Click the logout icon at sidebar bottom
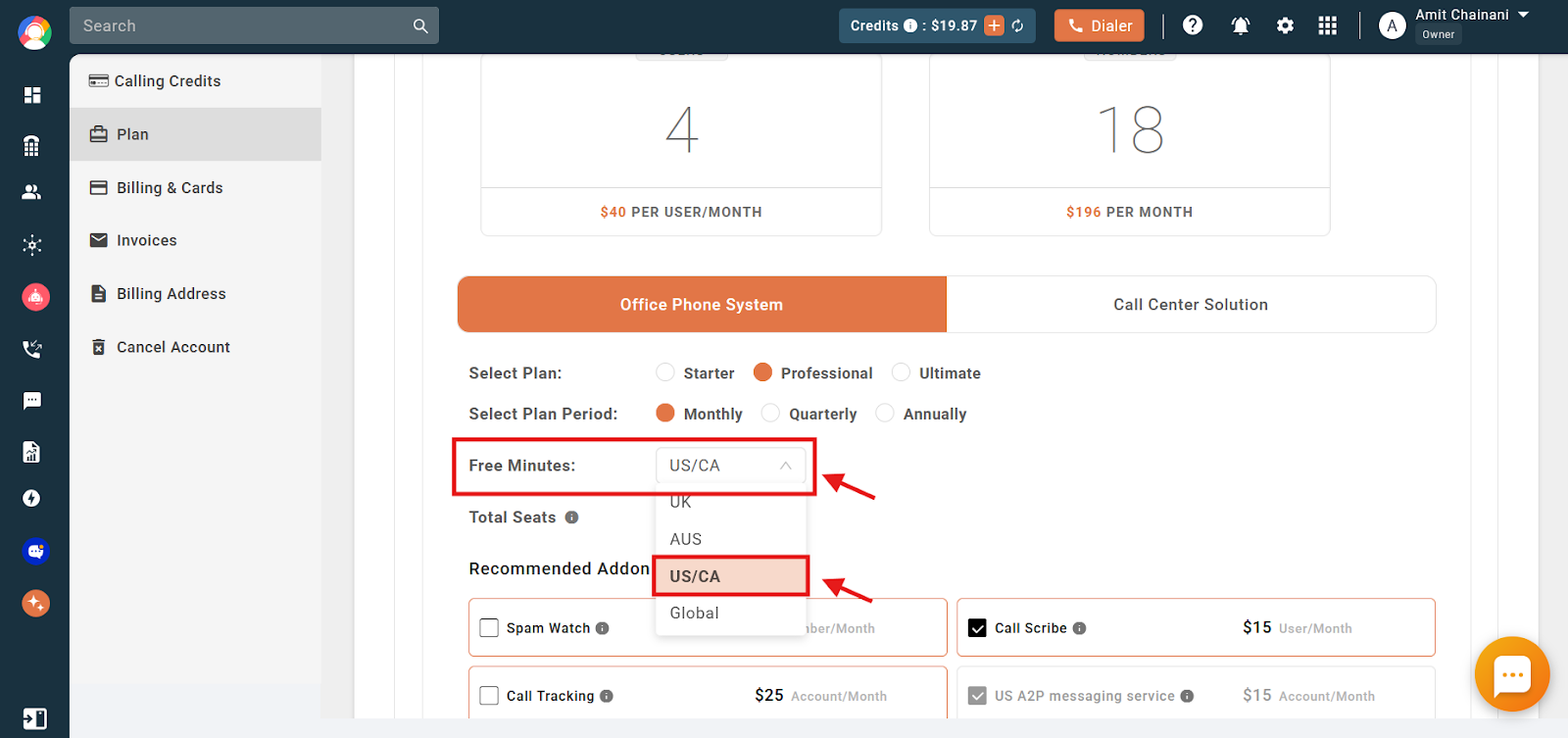 (x=34, y=718)
